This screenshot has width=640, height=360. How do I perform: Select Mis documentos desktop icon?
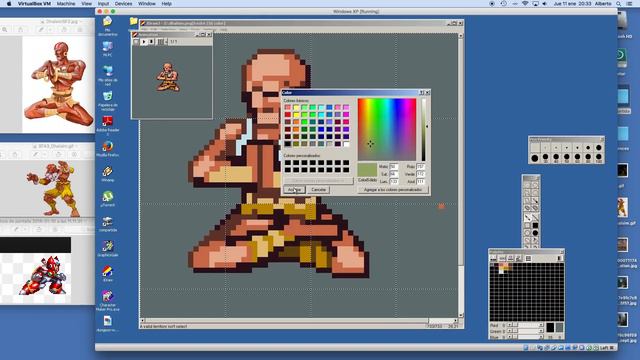(107, 26)
